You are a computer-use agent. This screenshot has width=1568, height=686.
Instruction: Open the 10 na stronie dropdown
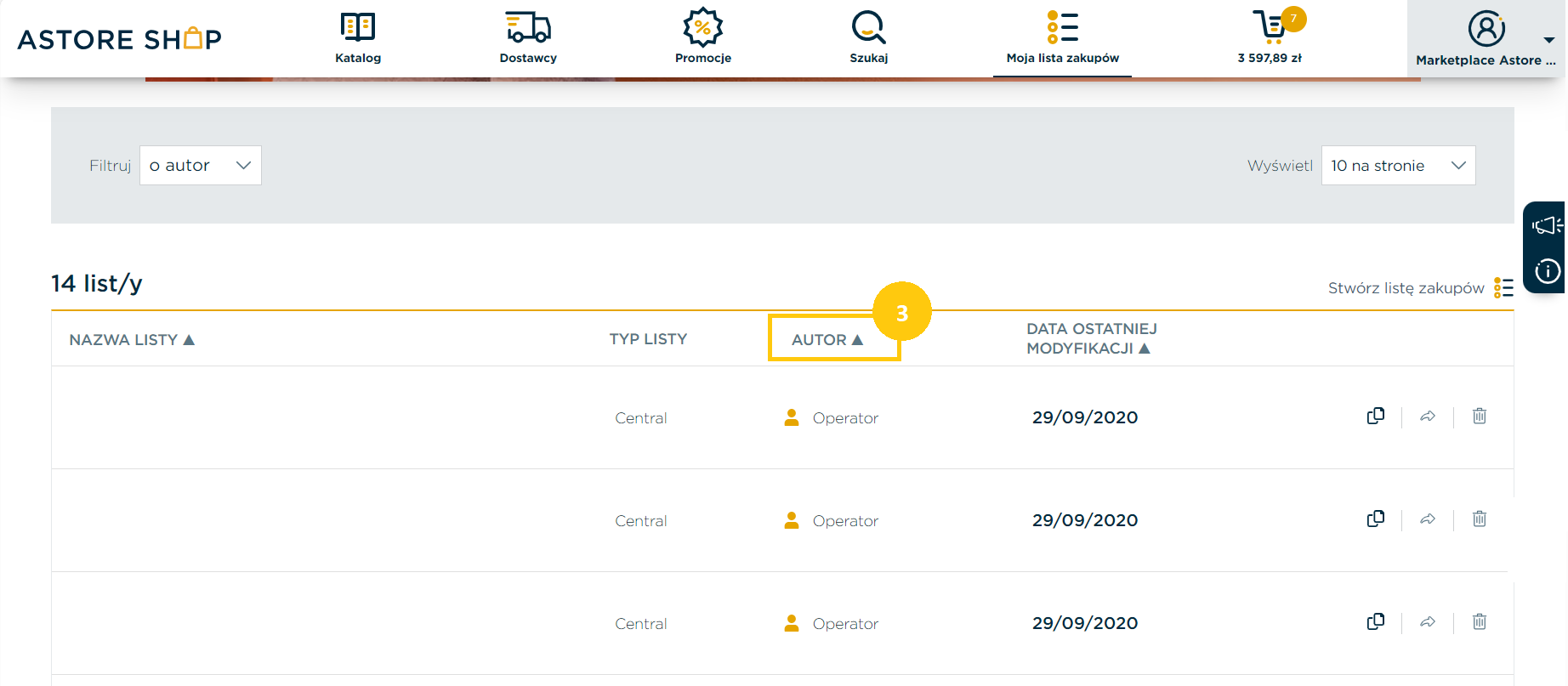point(1398,165)
